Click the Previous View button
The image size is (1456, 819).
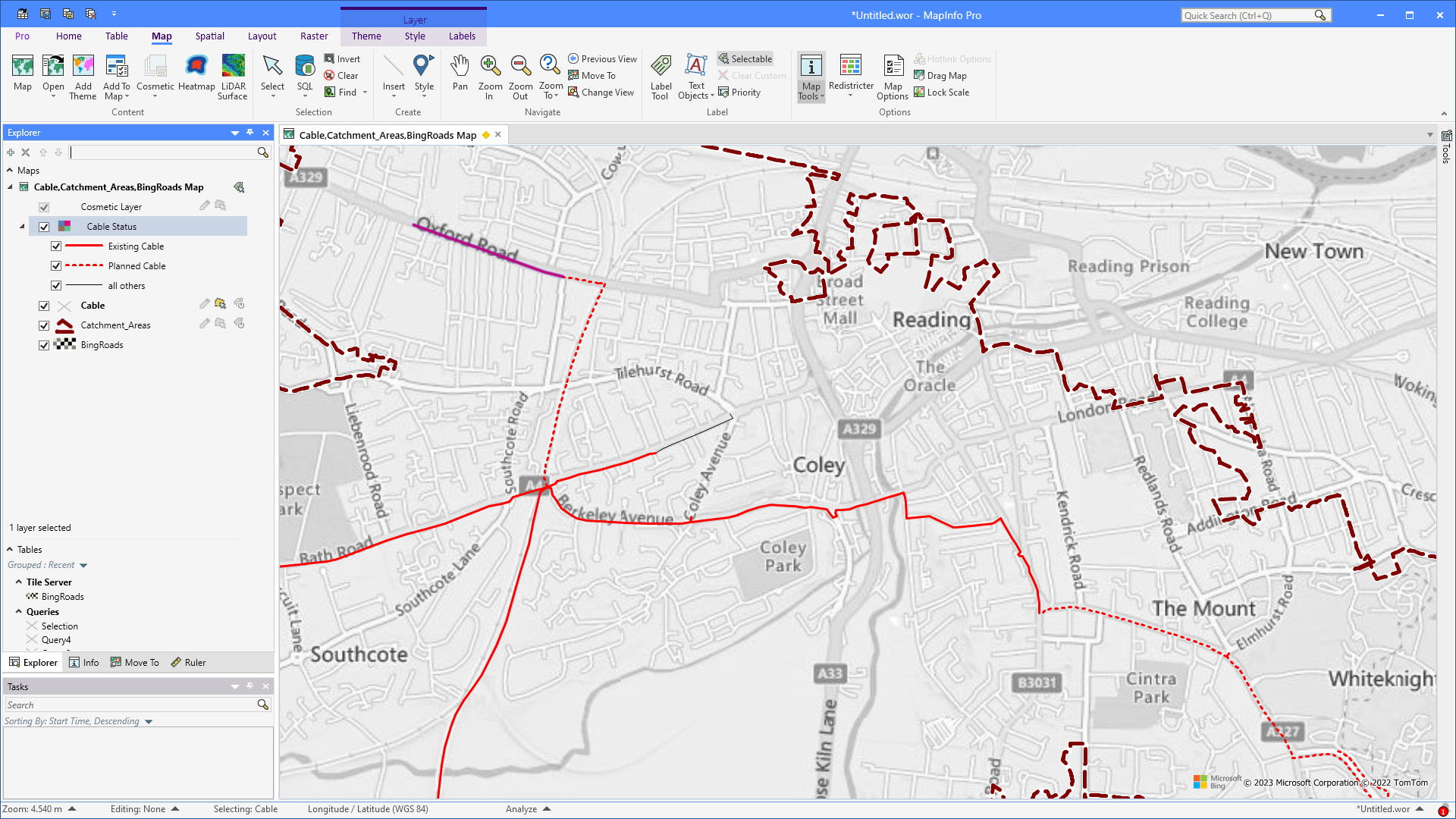[602, 58]
